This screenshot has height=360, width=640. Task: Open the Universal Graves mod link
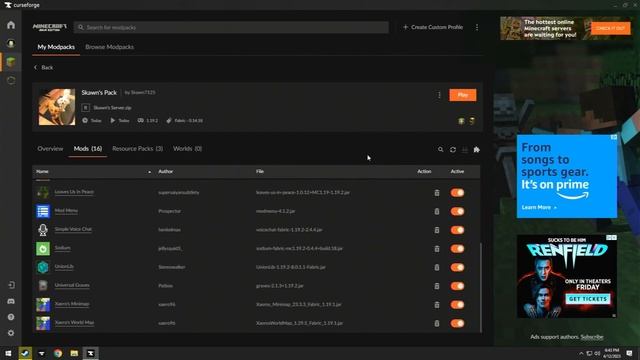[72, 285]
